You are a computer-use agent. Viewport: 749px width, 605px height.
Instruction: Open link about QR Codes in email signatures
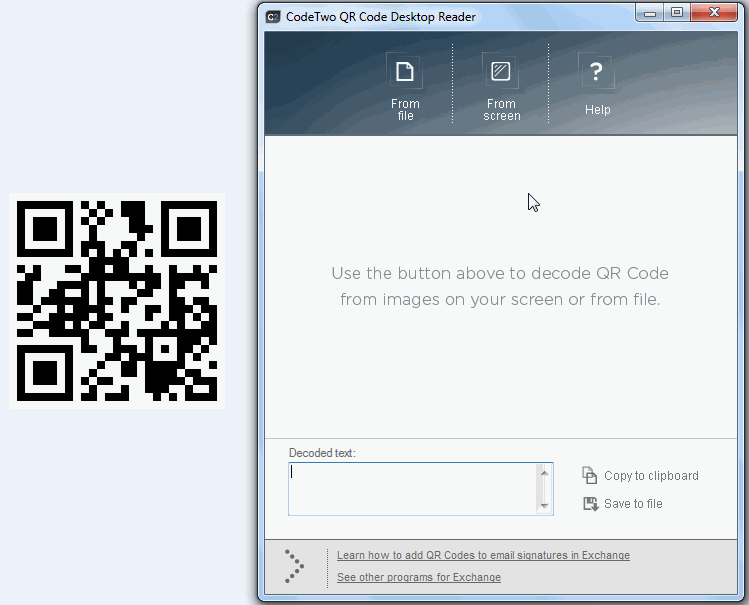pos(483,555)
